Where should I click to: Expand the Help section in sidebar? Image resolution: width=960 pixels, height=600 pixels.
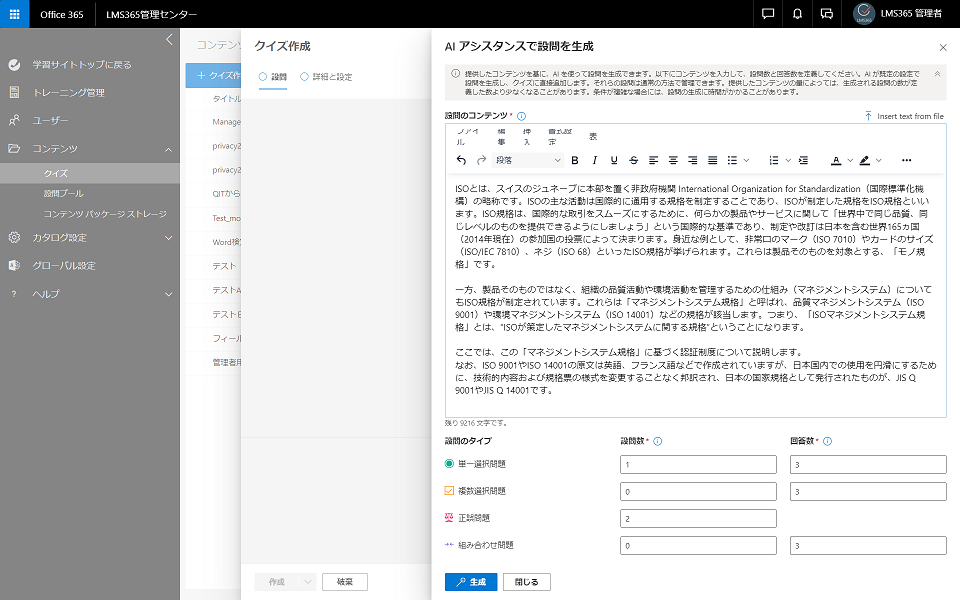pos(168,294)
